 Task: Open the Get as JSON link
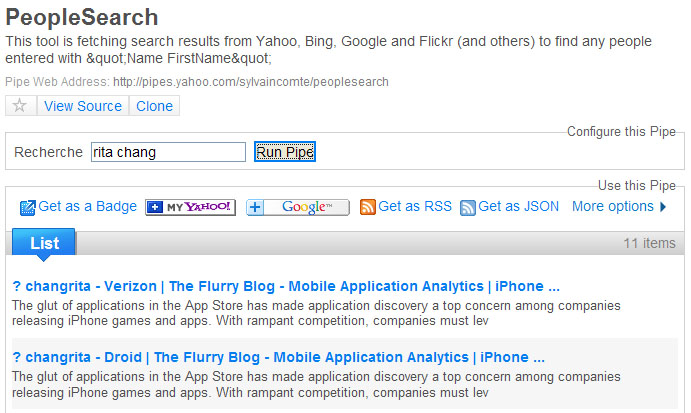518,206
